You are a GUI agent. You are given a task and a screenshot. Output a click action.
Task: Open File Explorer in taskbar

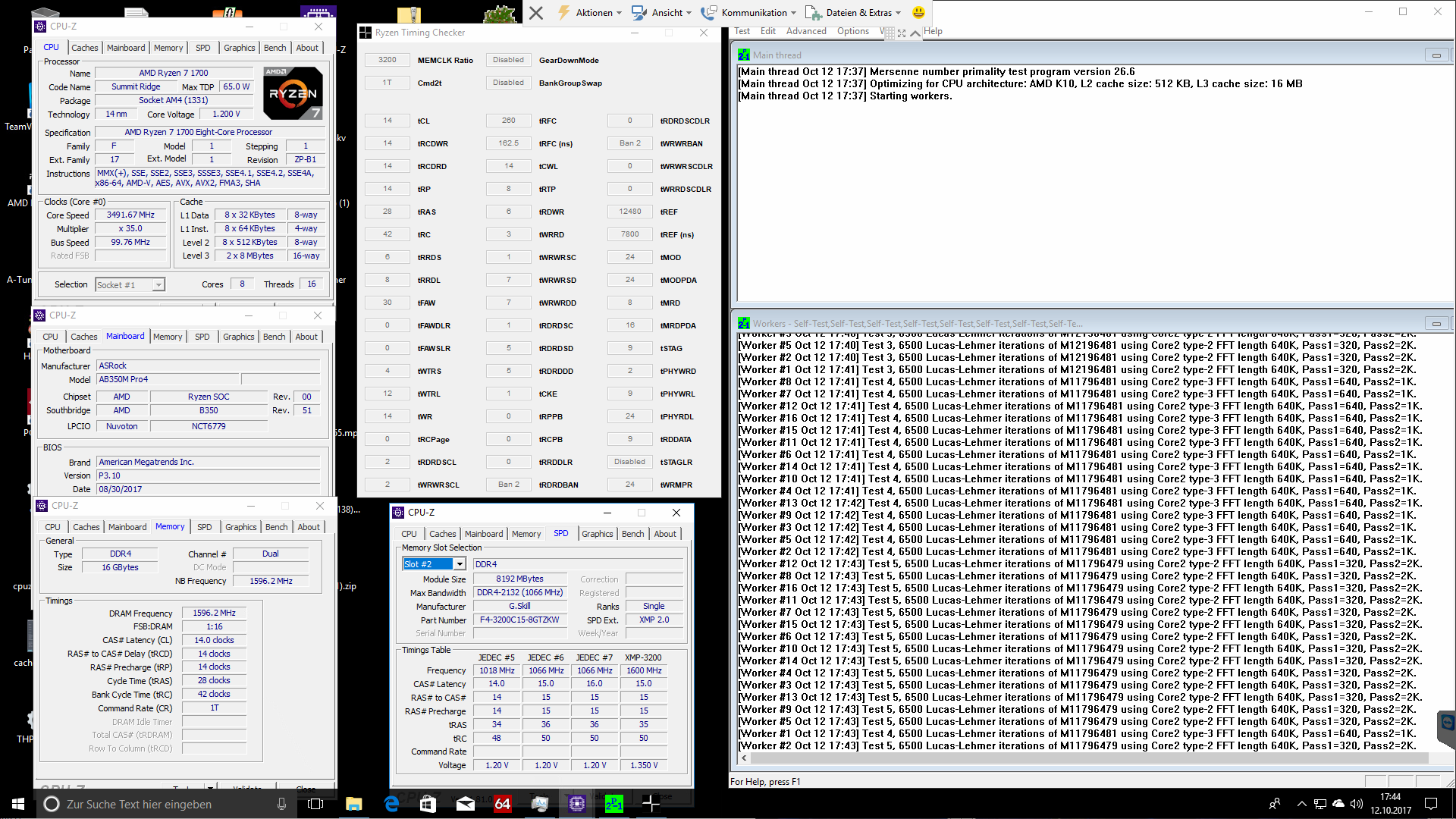pyautogui.click(x=354, y=804)
